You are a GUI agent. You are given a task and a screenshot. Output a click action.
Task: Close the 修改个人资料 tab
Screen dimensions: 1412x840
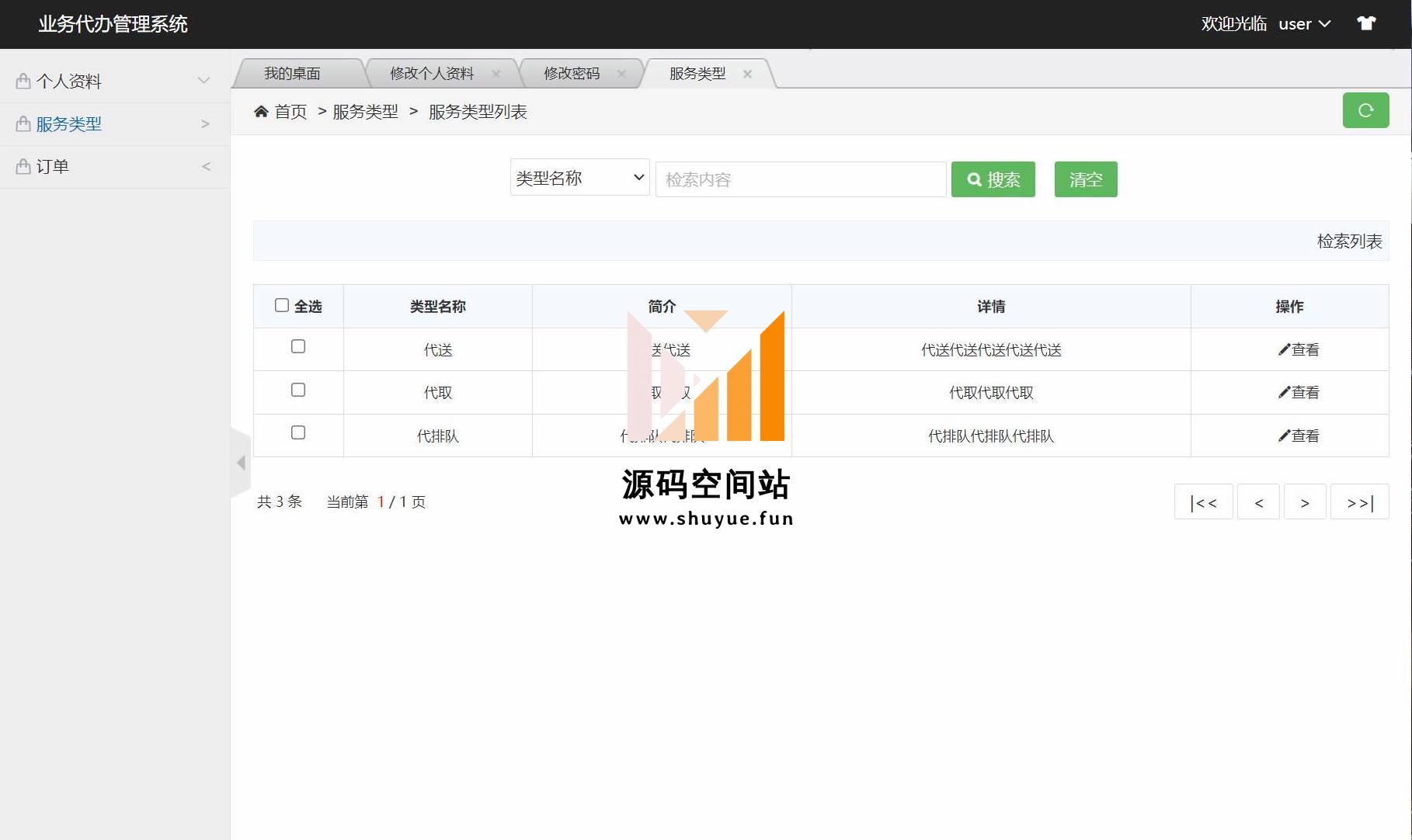pos(496,74)
